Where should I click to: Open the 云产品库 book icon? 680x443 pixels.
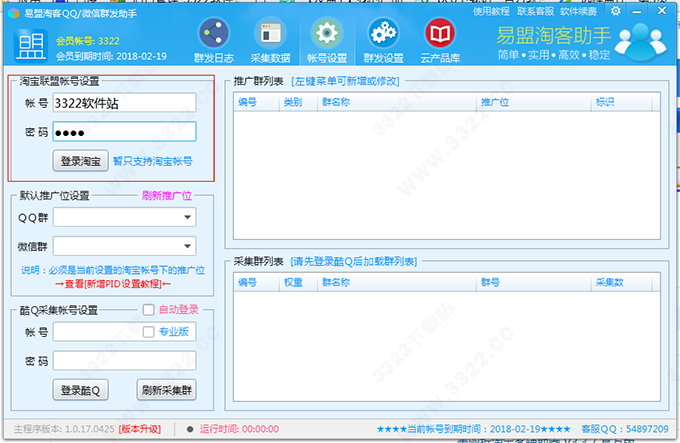click(440, 33)
